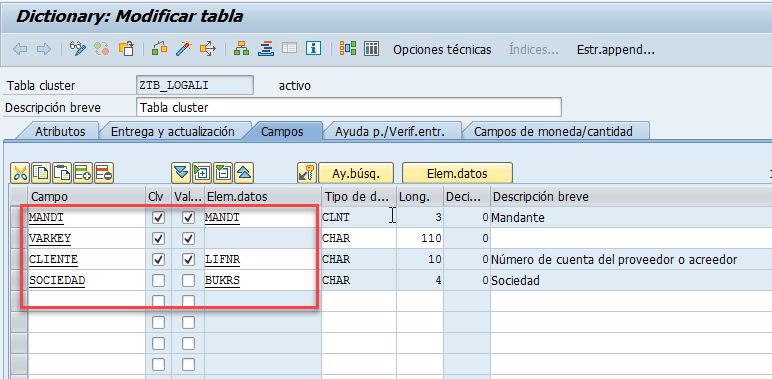
Task: Click the LIFNR data element cell
Action: (262, 259)
